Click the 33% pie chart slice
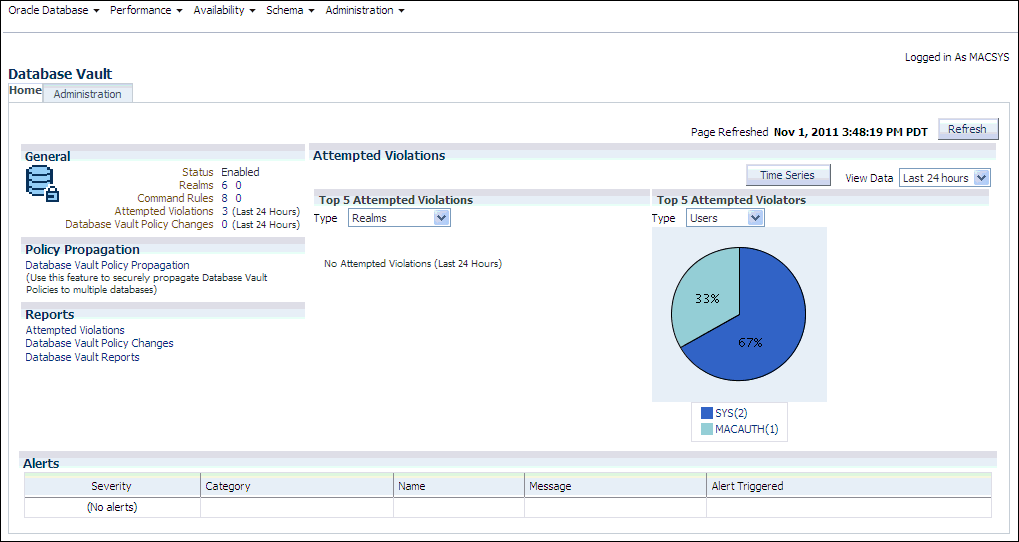Screen dimensions: 1019x542 pos(706,296)
